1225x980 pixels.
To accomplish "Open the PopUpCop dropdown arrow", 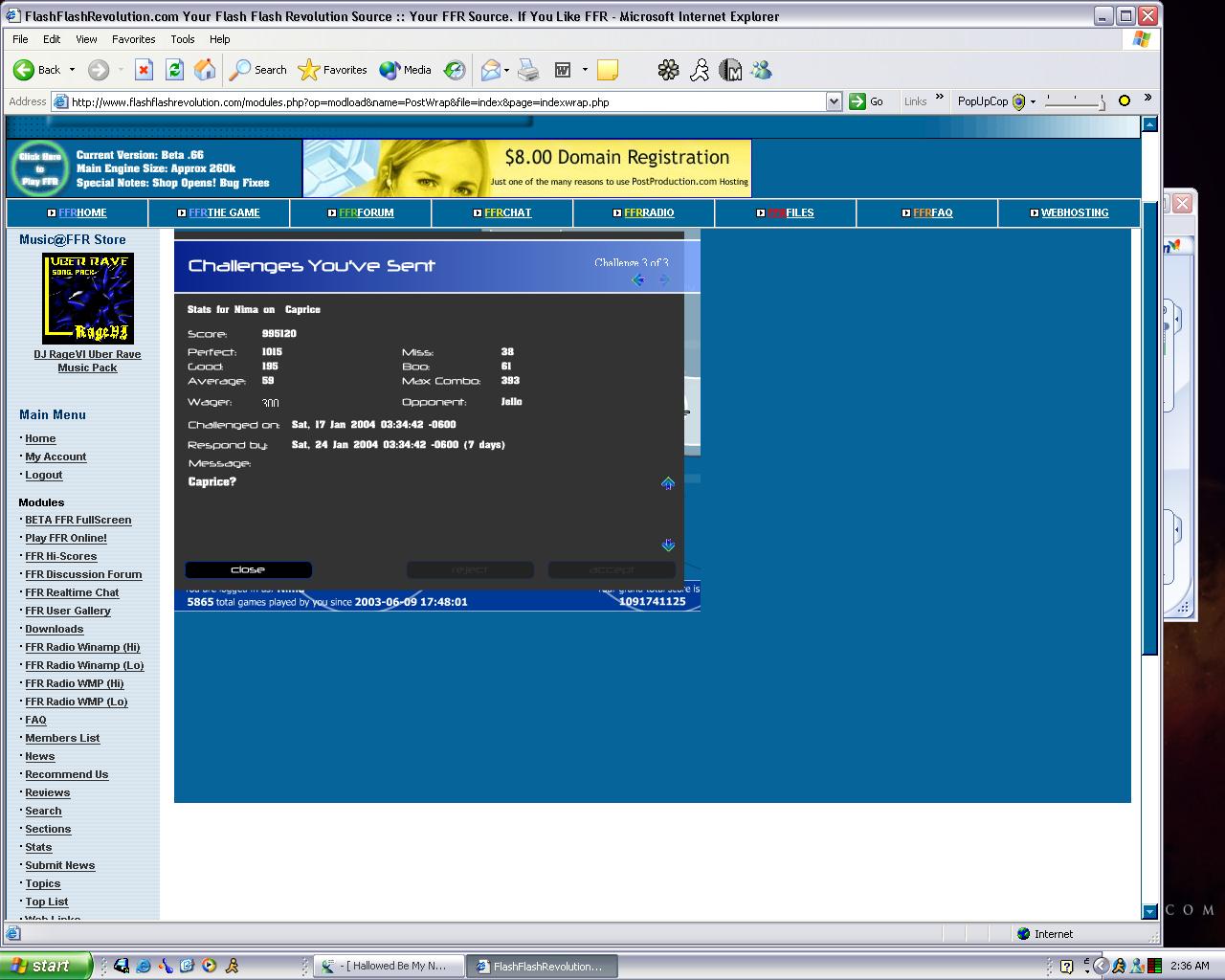I will tap(1033, 101).
